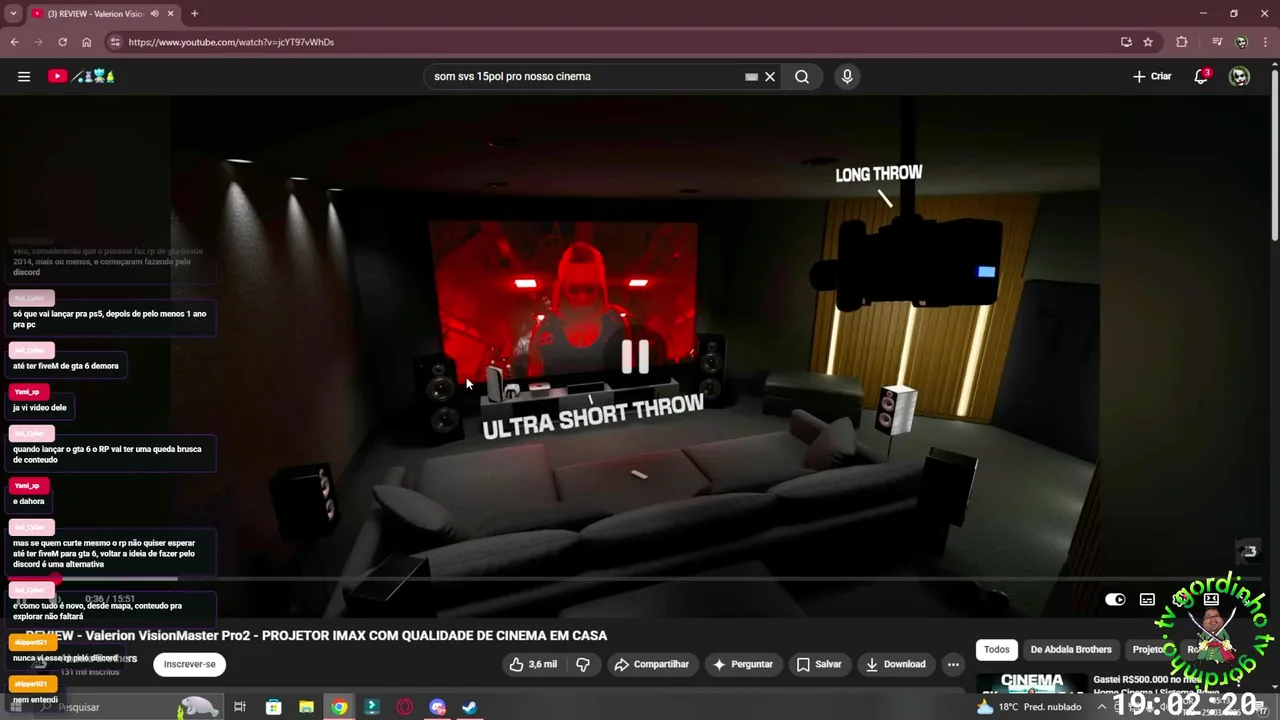Select the Todos filter chip
This screenshot has width=1280, height=720.
[x=997, y=649]
